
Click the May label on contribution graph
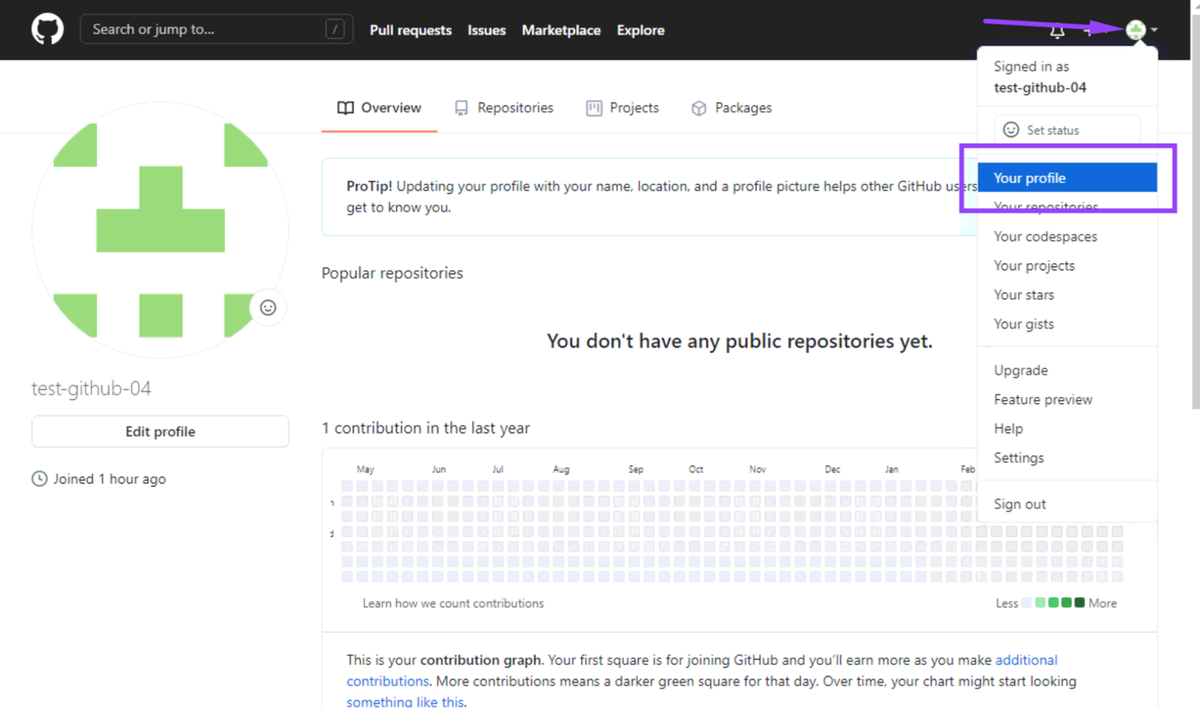[365, 469]
